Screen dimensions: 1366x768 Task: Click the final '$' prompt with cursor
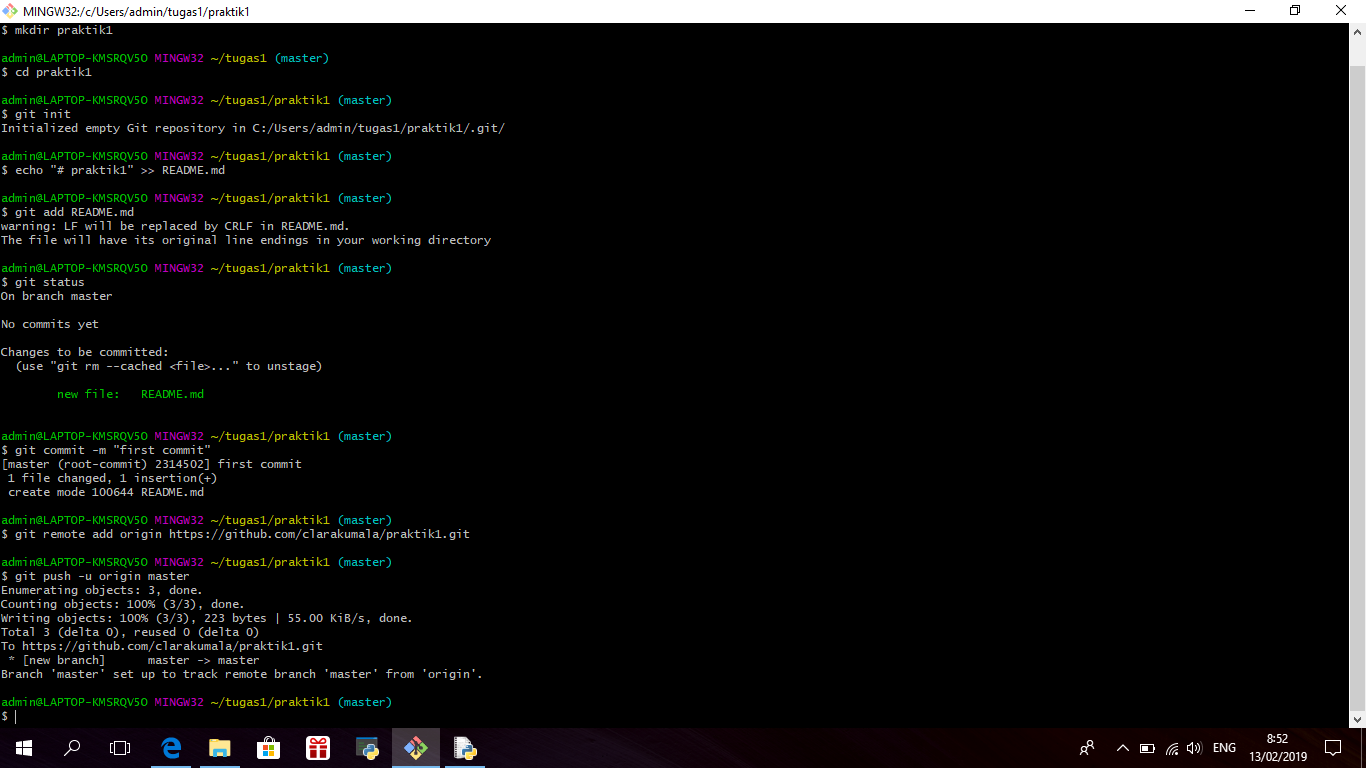(x=8, y=716)
